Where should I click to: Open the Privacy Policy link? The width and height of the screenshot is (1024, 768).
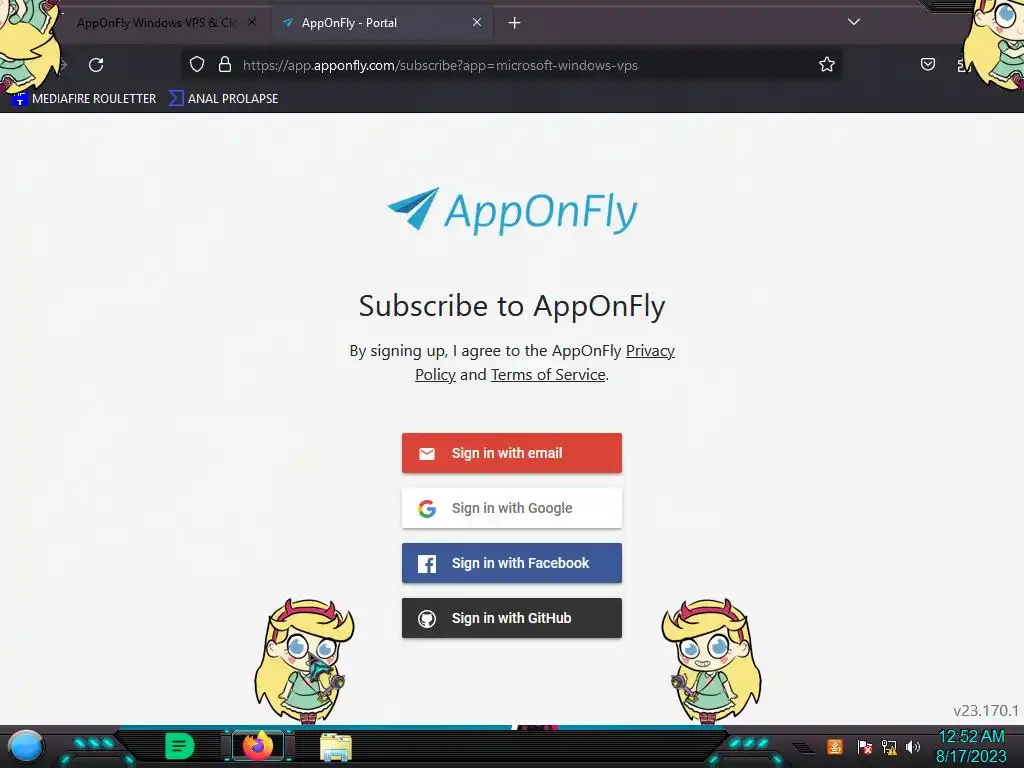(545, 362)
